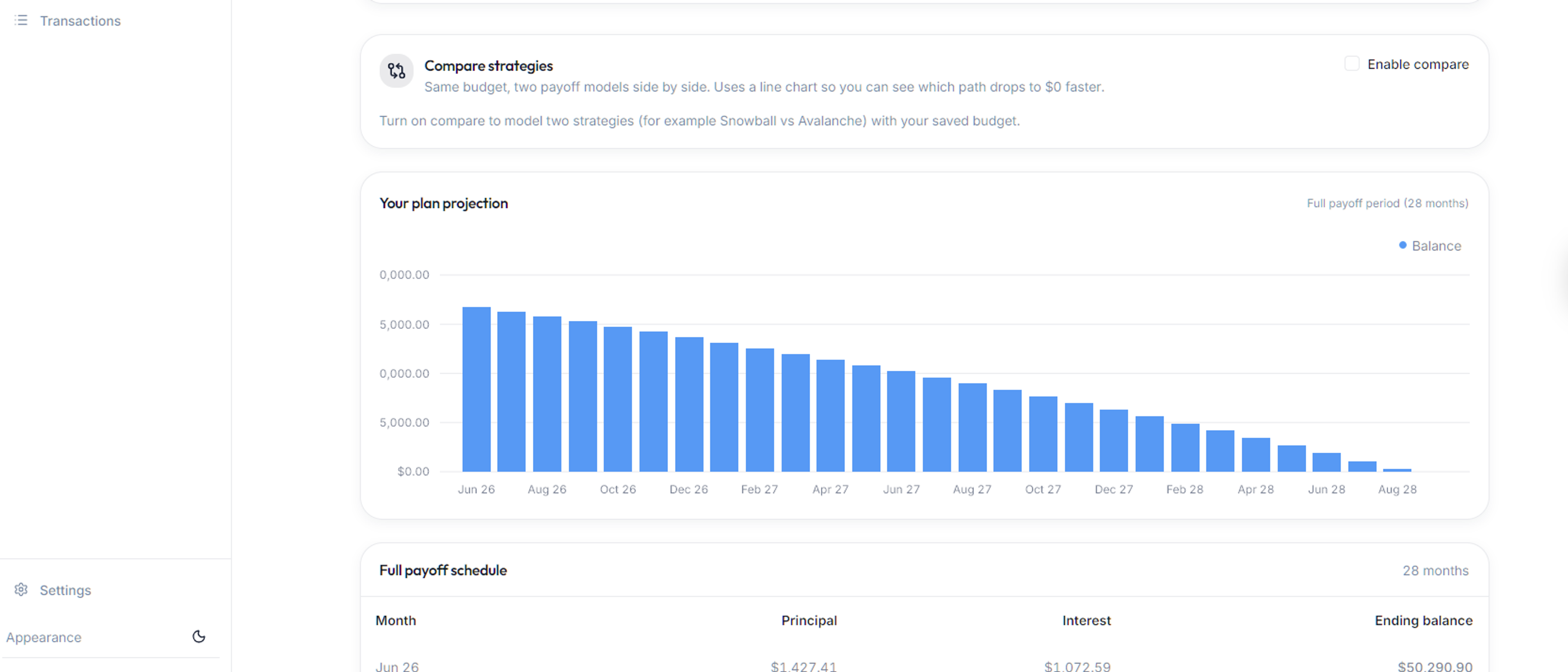Click the Month column header

(x=396, y=620)
